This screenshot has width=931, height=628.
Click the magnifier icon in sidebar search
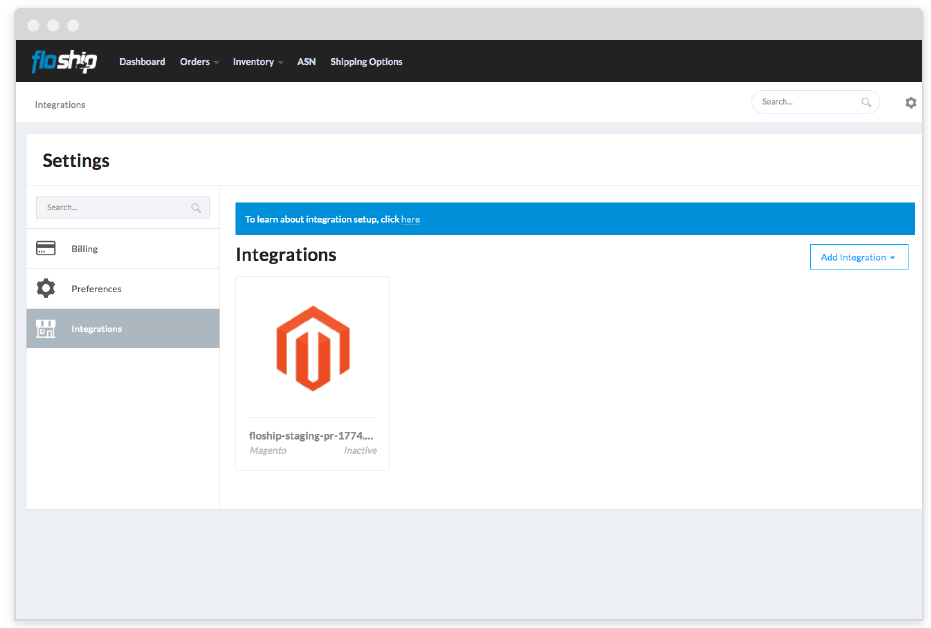pos(196,208)
